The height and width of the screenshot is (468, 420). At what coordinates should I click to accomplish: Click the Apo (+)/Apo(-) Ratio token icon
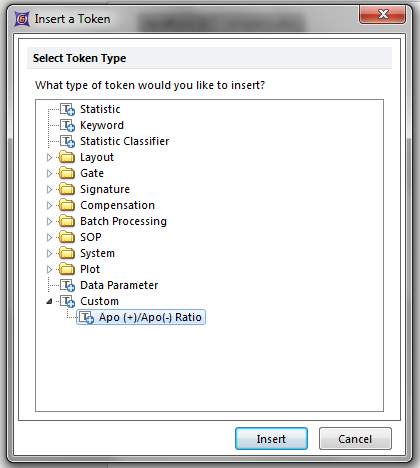click(x=86, y=317)
